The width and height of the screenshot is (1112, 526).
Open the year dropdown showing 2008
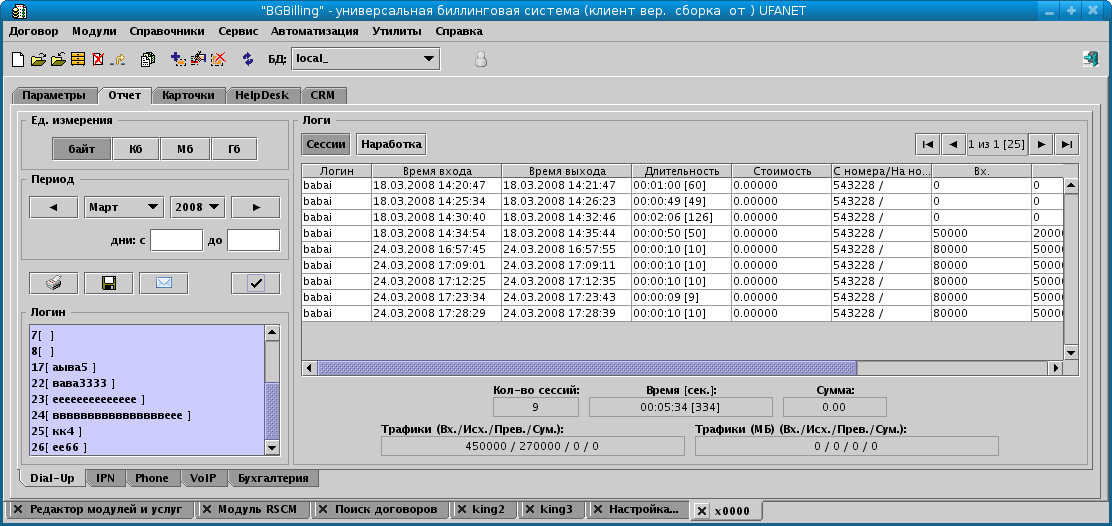tap(197, 207)
